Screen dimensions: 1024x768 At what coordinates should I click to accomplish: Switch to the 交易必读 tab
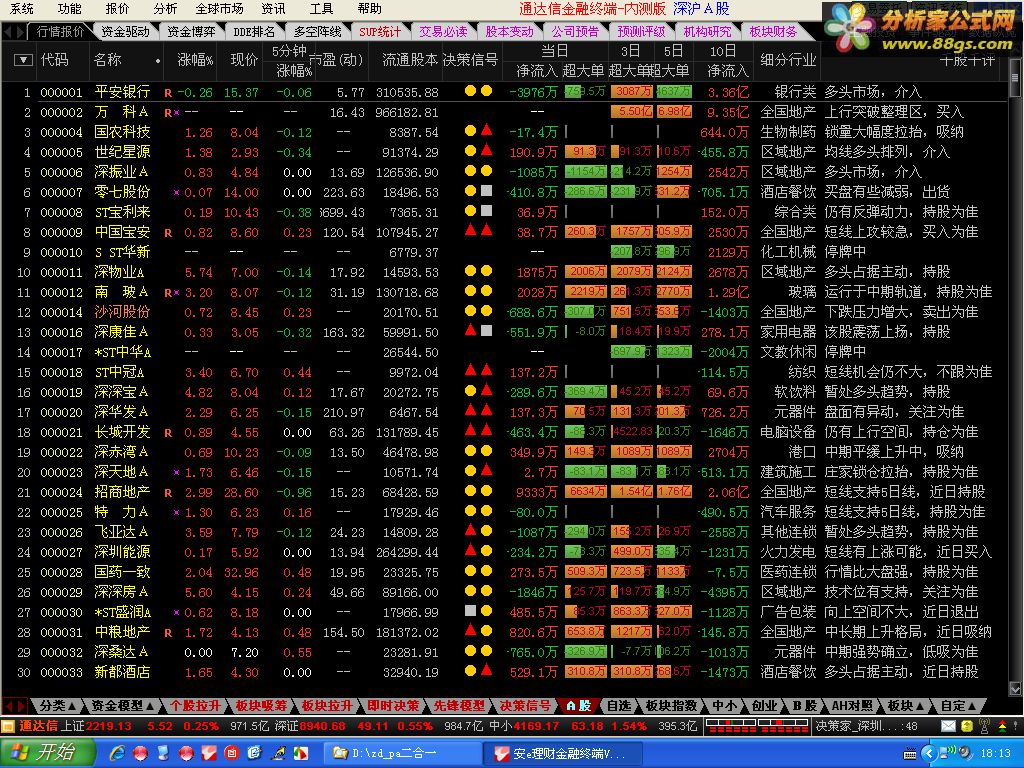point(443,31)
